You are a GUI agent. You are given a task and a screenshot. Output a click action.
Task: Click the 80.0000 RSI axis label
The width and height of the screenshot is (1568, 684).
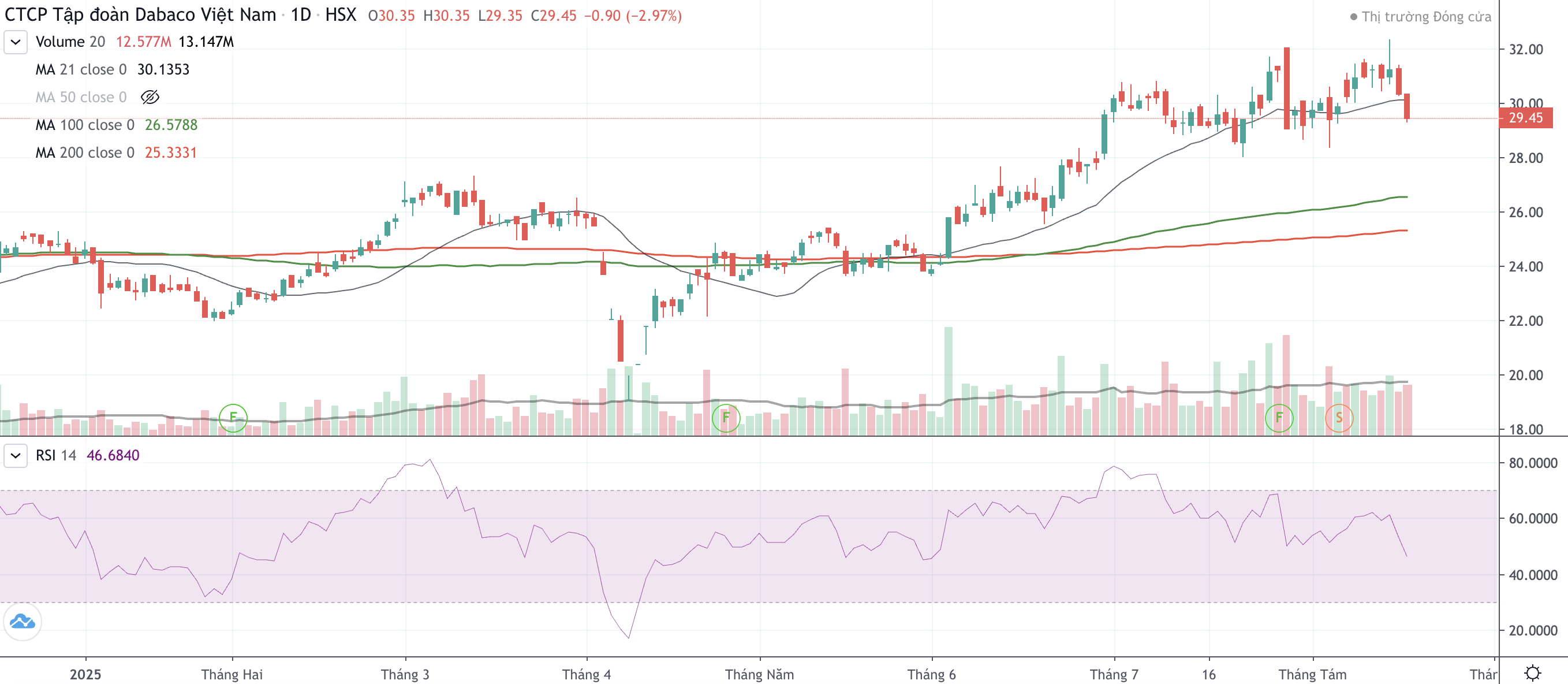[1533, 463]
